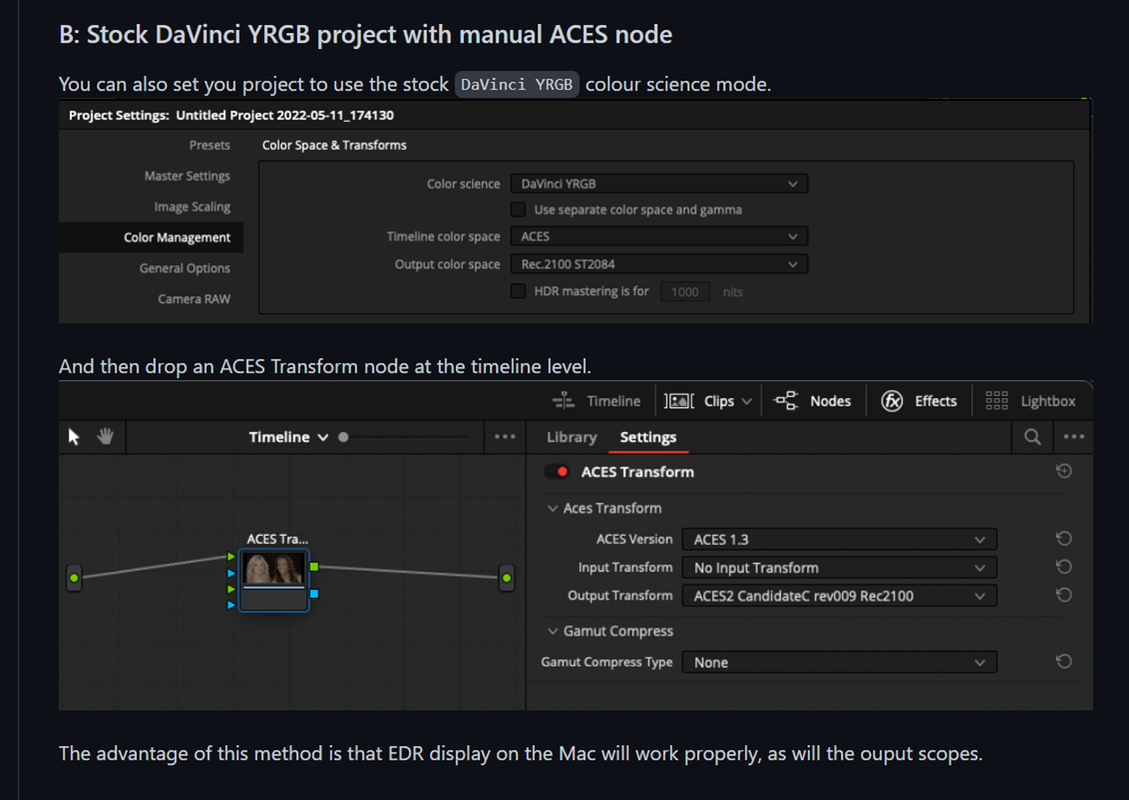Image resolution: width=1129 pixels, height=800 pixels.
Task: Click the green RGB output square on ACES node
Action: pos(314,567)
